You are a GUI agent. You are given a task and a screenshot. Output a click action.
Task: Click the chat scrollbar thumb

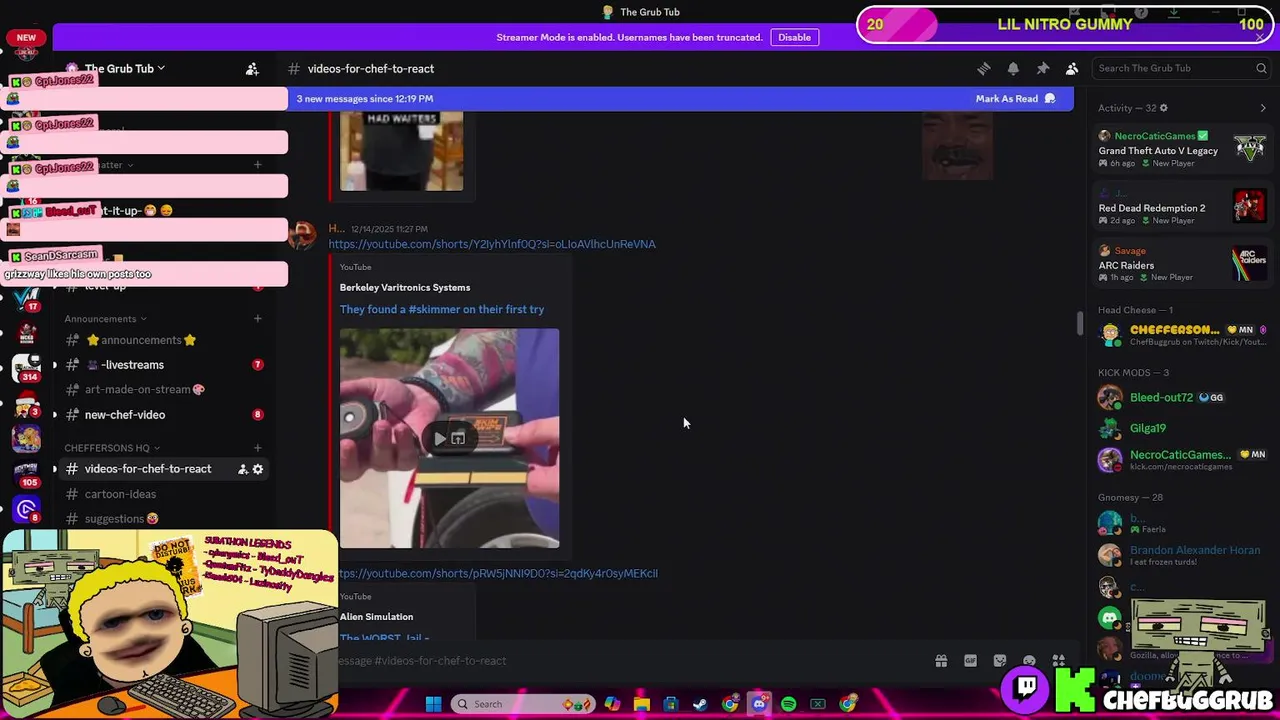(1079, 324)
